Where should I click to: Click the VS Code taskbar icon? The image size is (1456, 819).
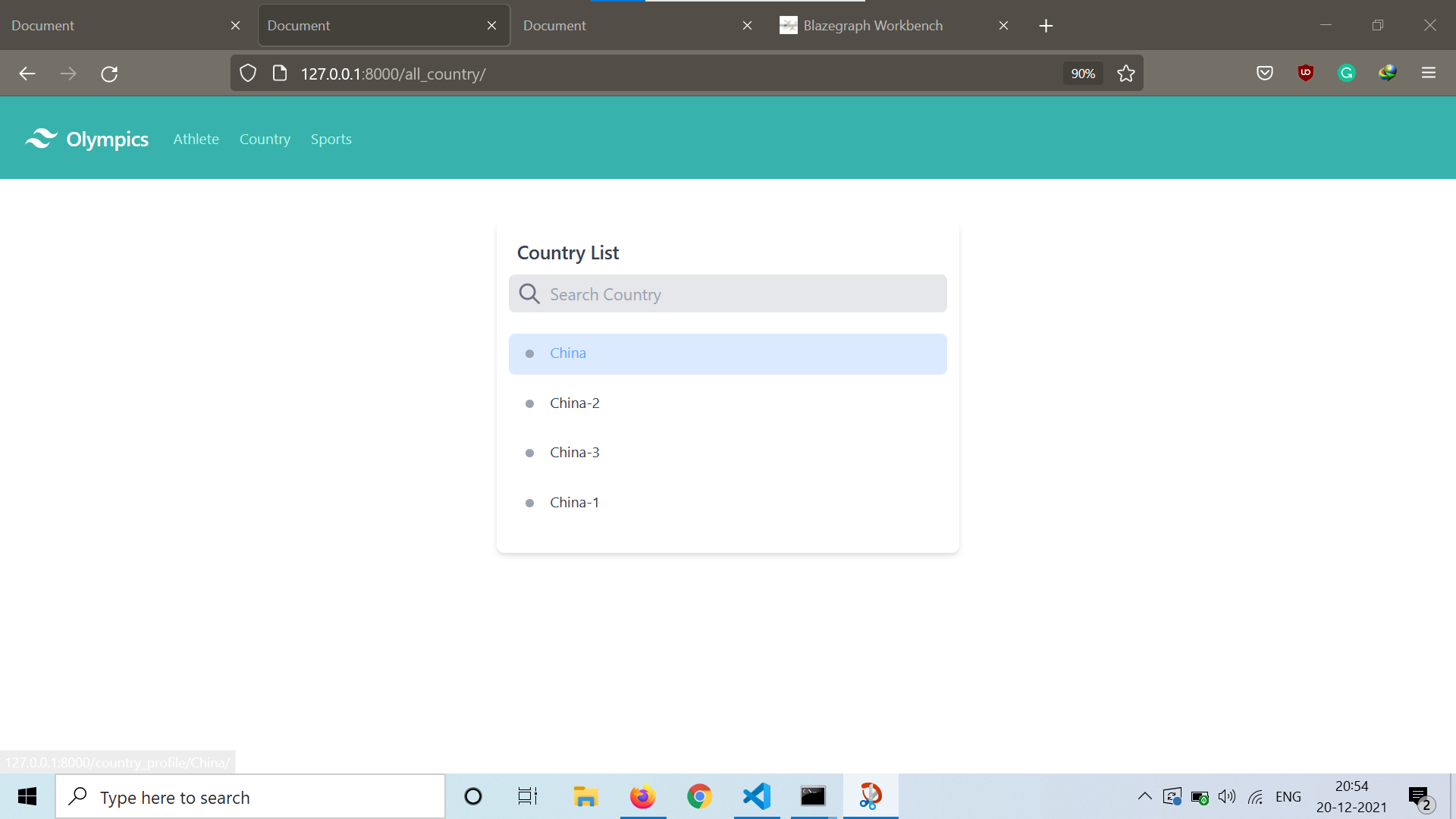click(x=757, y=797)
